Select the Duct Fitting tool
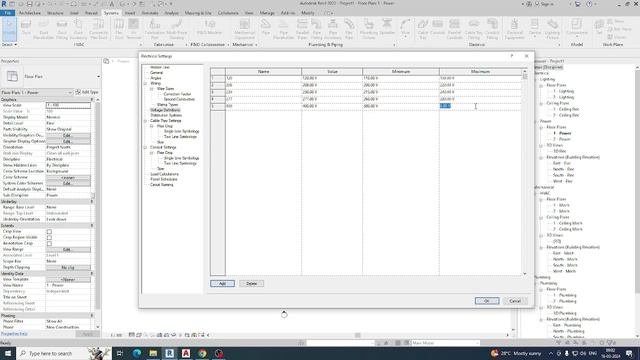The width and height of the screenshot is (640, 360). 62,28
